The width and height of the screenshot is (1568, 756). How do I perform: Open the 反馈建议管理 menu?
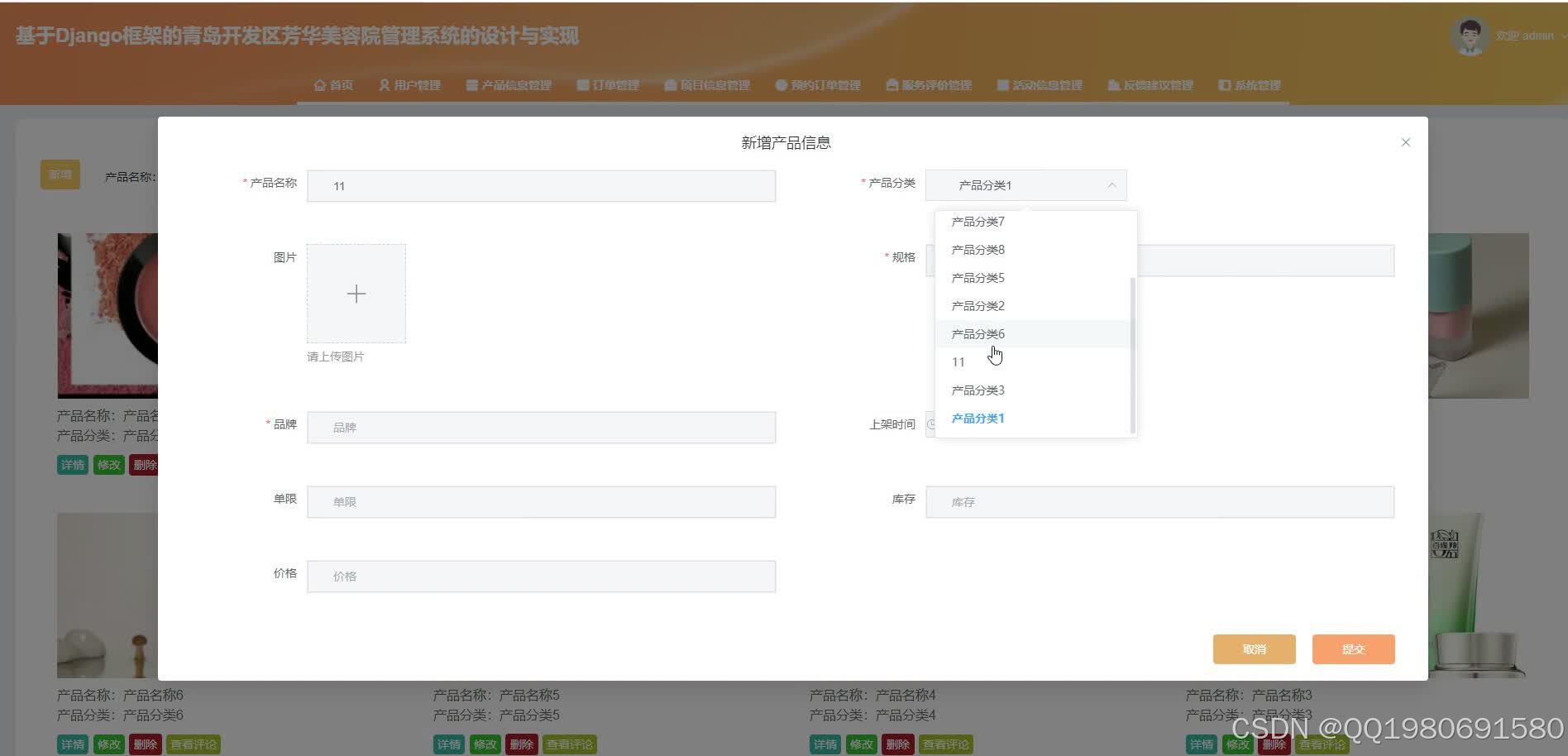click(1150, 85)
